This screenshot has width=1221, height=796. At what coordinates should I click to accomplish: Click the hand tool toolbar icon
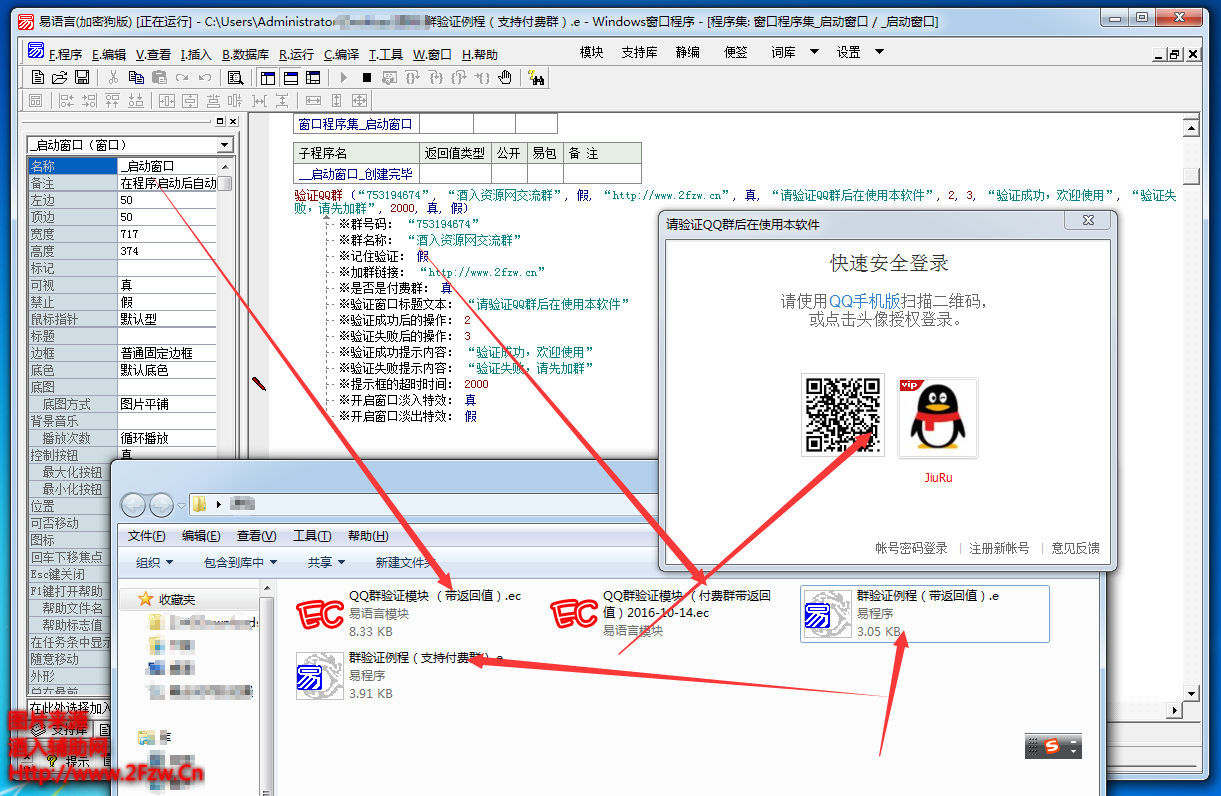[x=505, y=77]
